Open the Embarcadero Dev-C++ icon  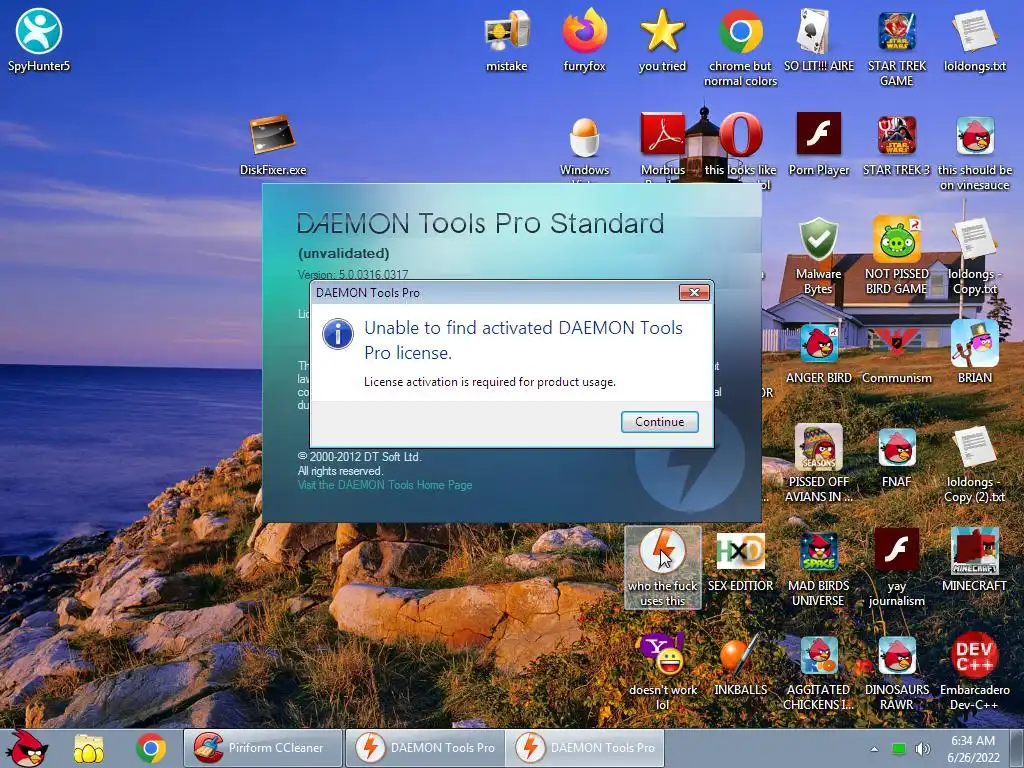tap(974, 671)
